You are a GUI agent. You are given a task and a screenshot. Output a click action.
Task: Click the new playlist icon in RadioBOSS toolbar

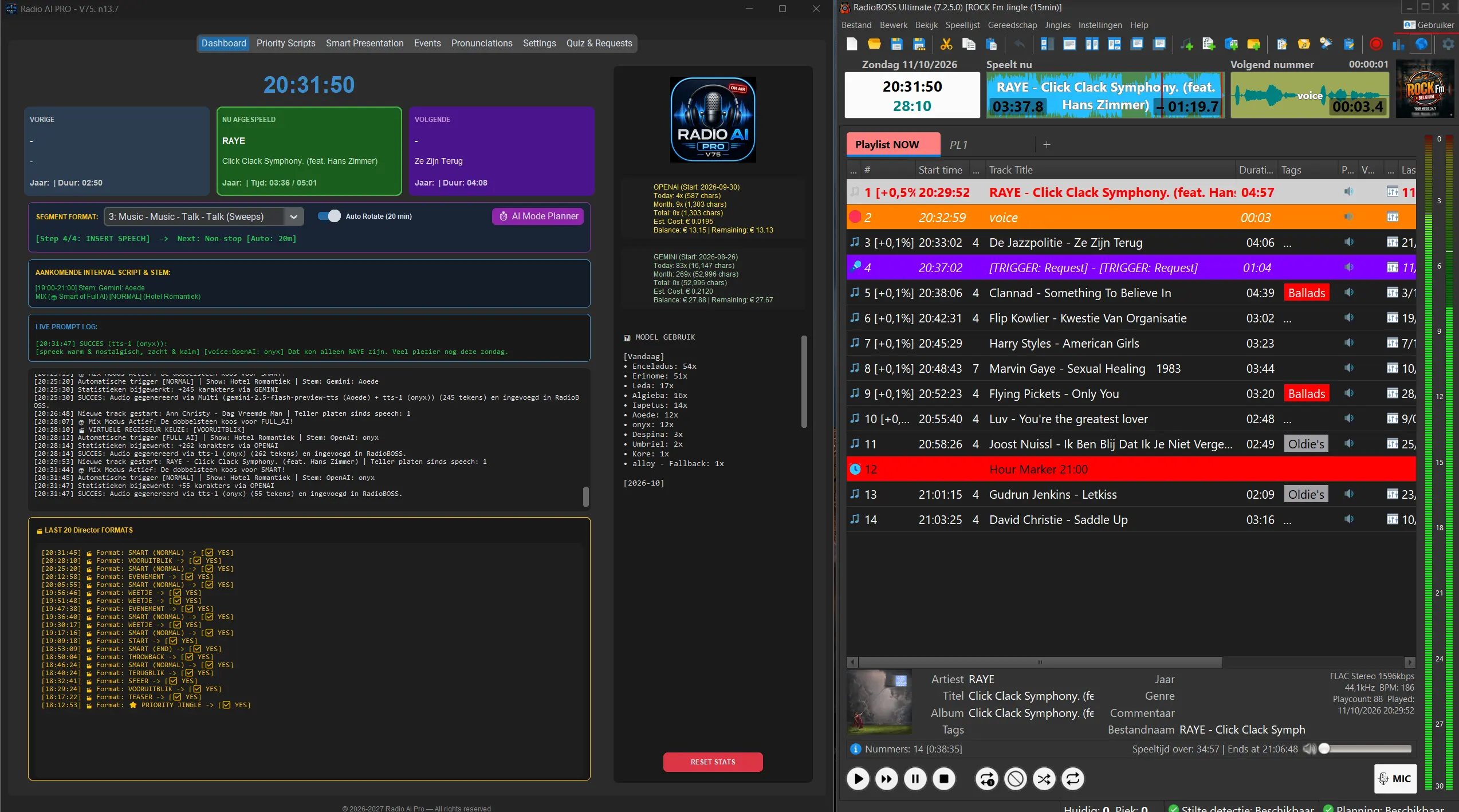[x=852, y=44]
